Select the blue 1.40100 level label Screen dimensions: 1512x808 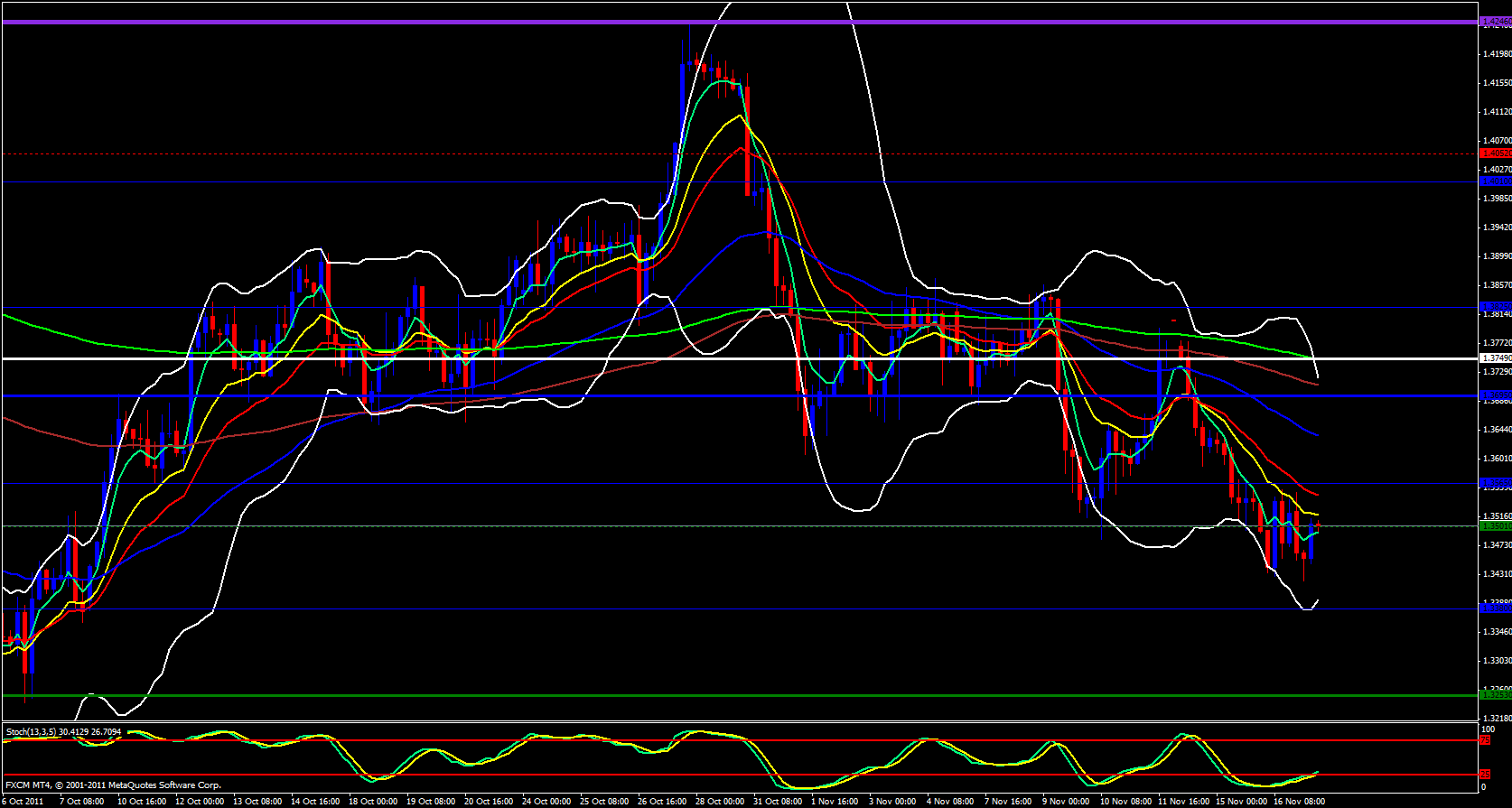1495,181
